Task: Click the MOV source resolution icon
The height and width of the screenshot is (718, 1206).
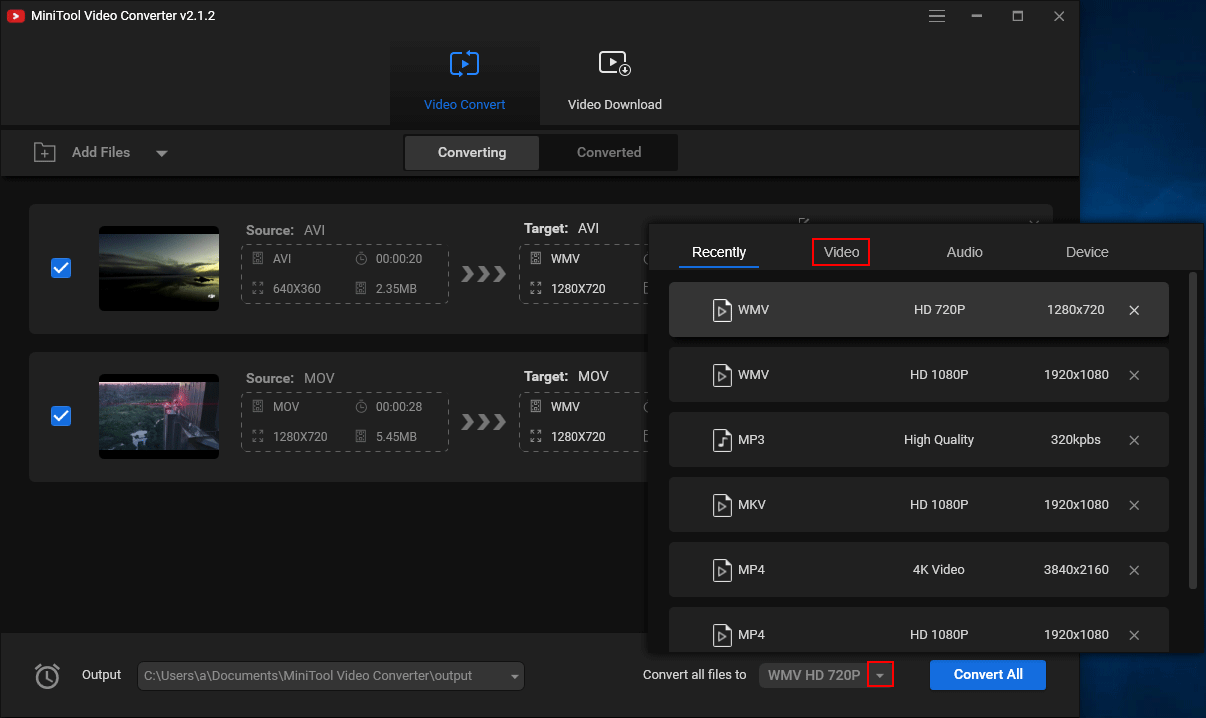Action: [258, 437]
